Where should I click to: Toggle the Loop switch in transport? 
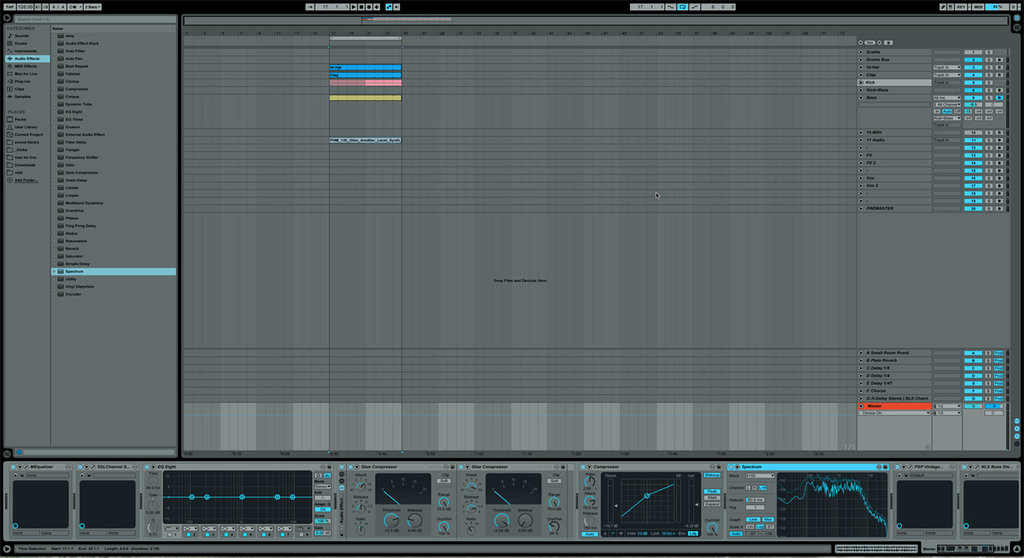(682, 6)
